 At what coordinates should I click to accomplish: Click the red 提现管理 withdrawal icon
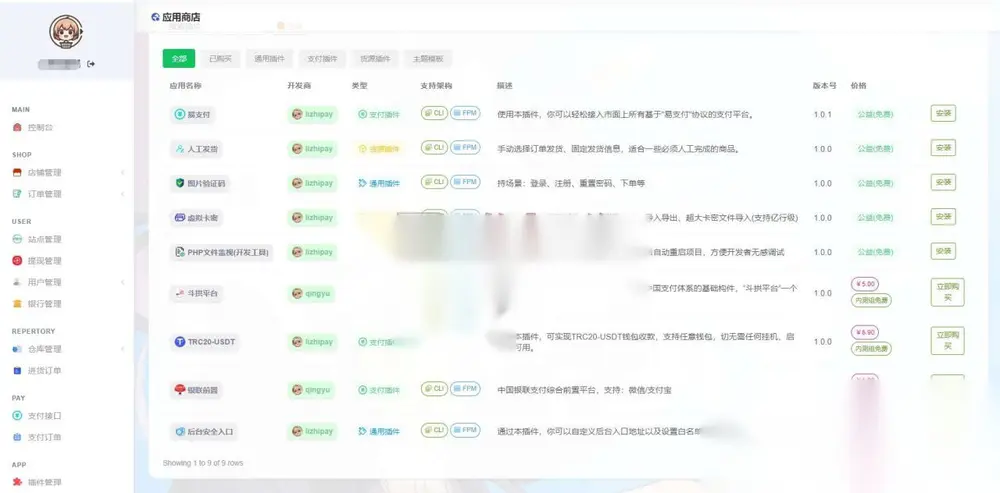tap(17, 261)
